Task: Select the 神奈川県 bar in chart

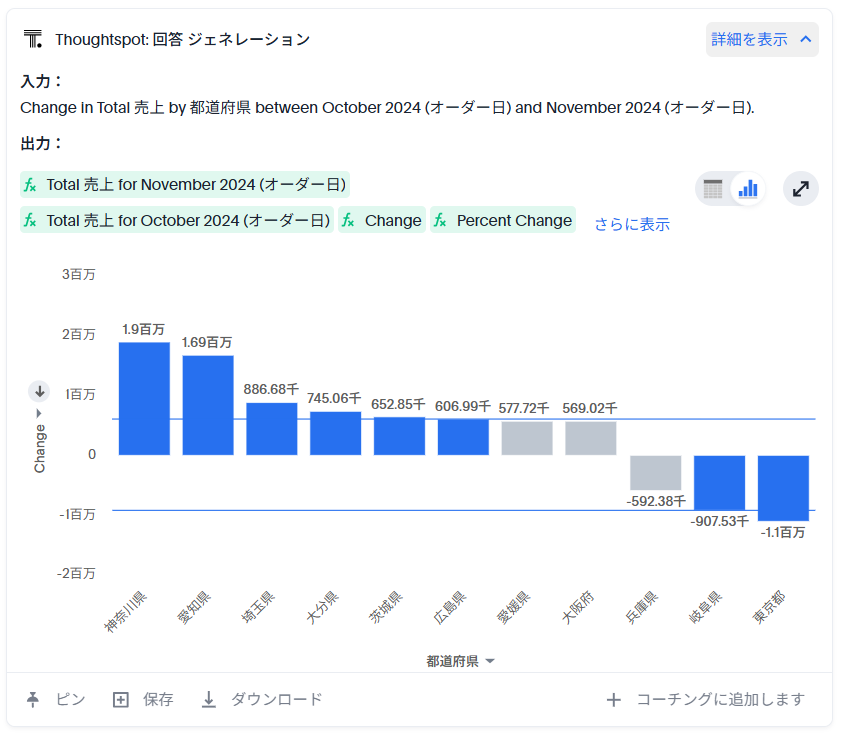Action: click(x=144, y=398)
